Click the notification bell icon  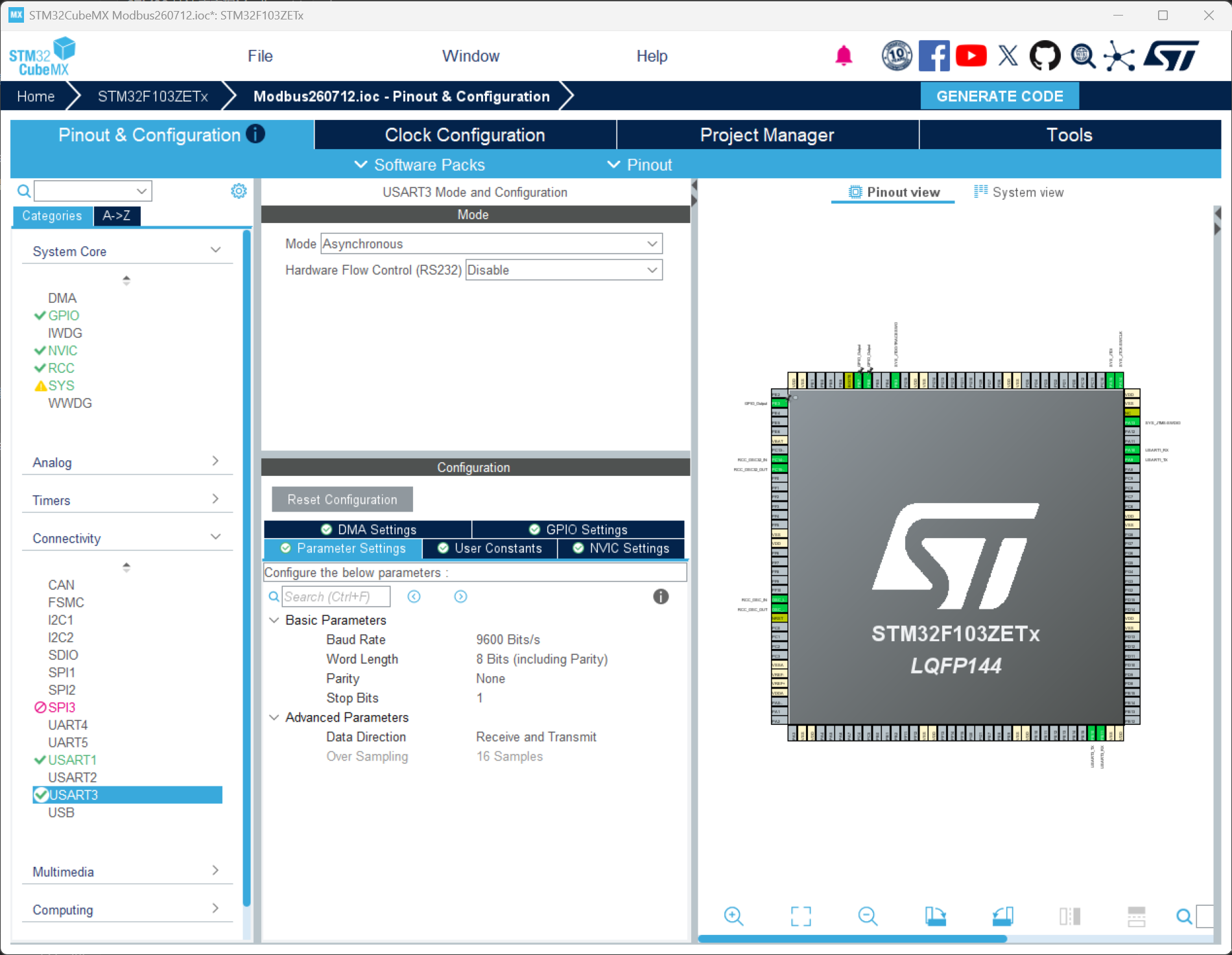click(x=844, y=56)
